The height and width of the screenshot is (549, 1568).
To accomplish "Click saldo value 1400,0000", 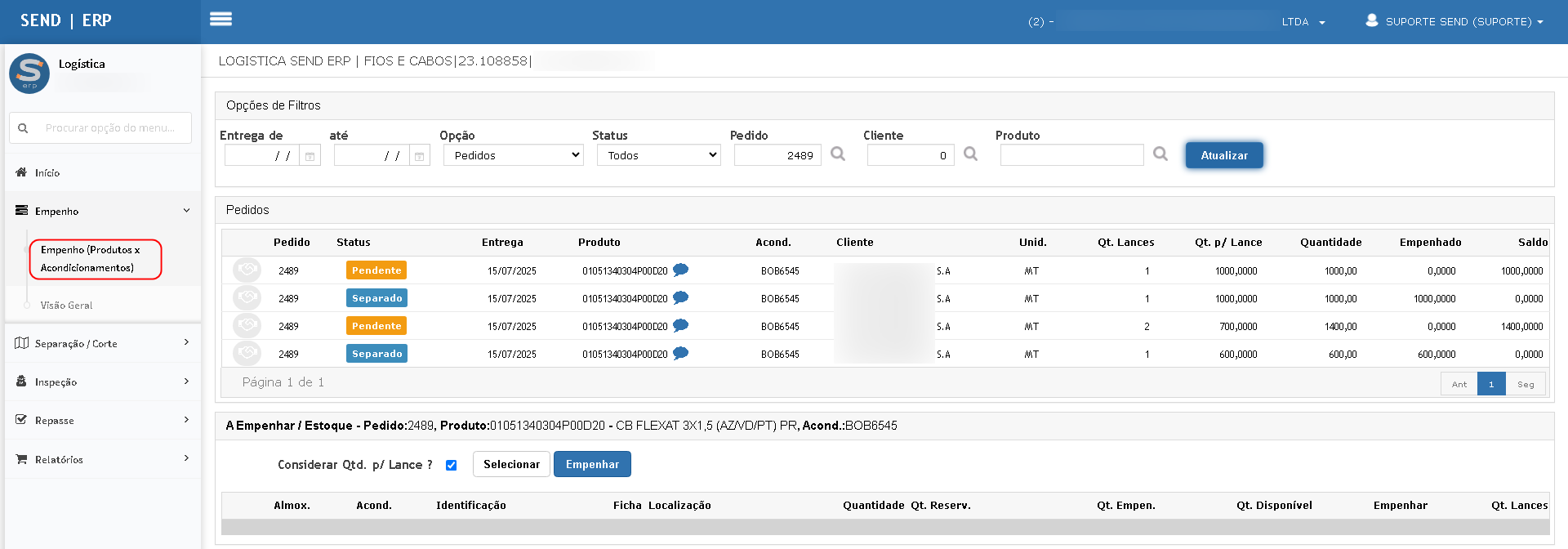I will pos(1522,326).
